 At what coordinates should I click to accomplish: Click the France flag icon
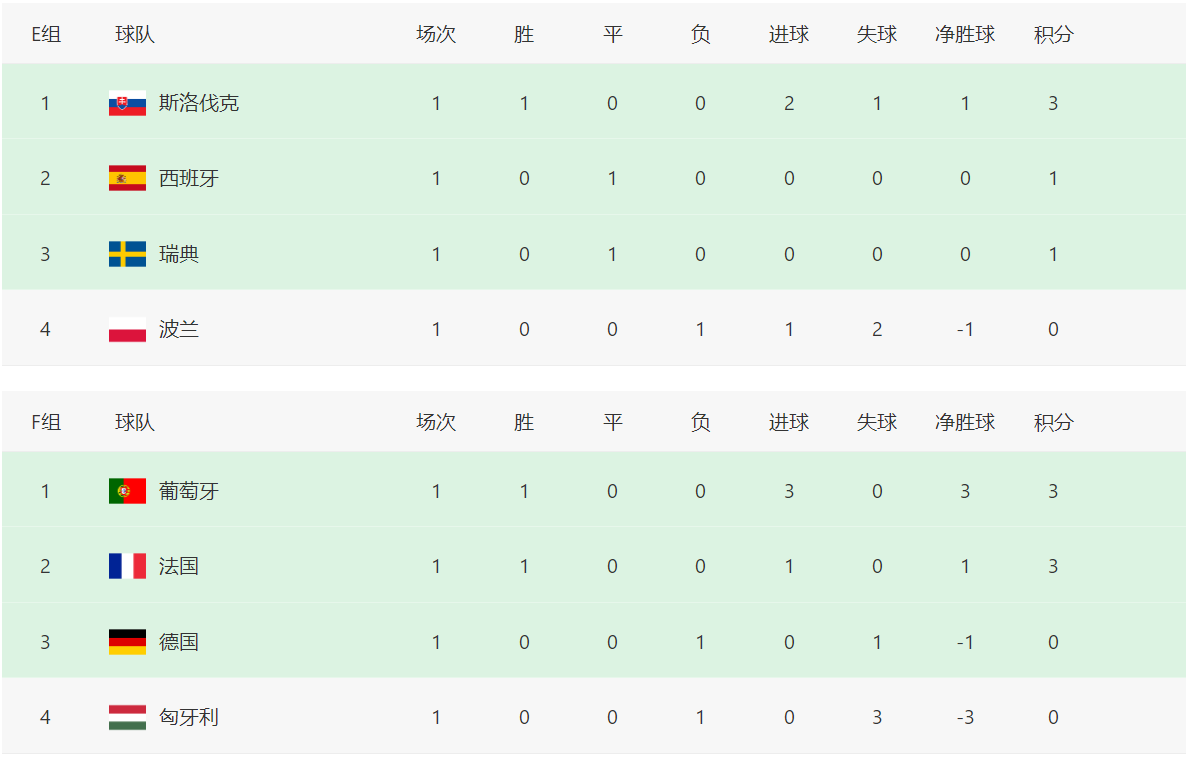click(x=127, y=566)
